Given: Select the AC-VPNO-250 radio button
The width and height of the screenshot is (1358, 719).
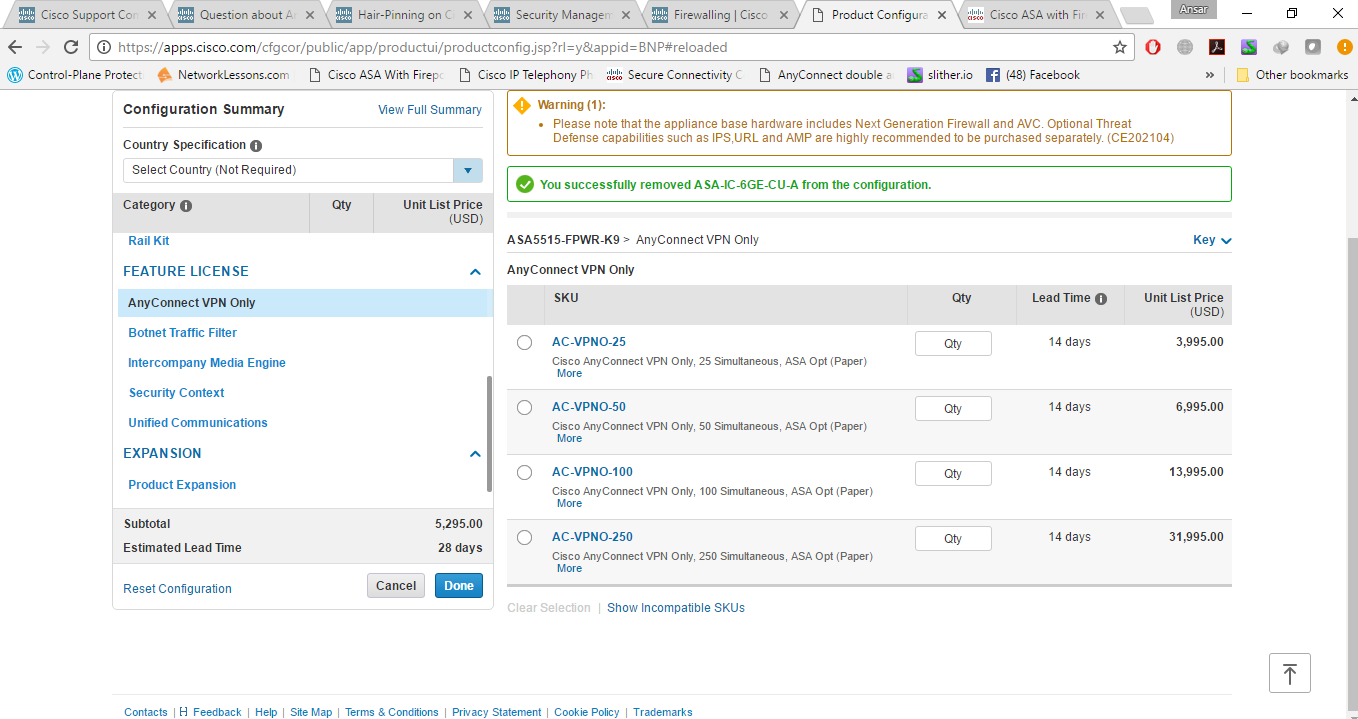Looking at the screenshot, I should pyautogui.click(x=525, y=537).
